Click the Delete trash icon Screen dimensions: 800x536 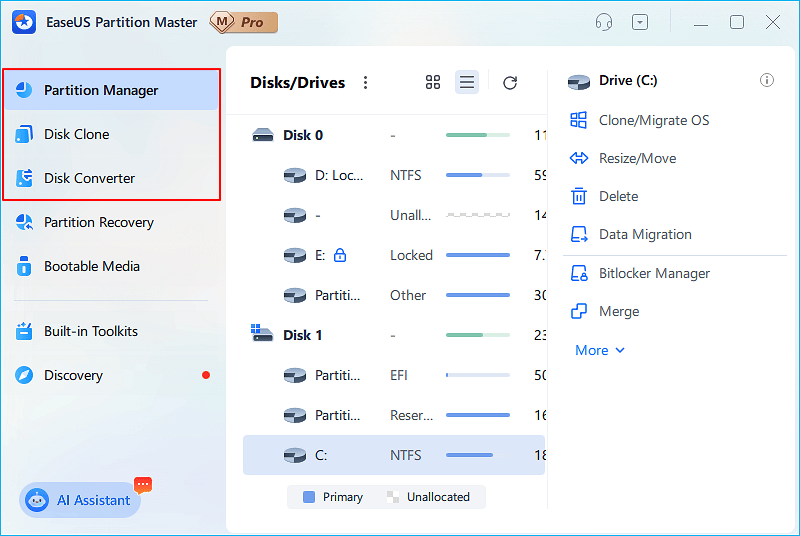tap(579, 196)
